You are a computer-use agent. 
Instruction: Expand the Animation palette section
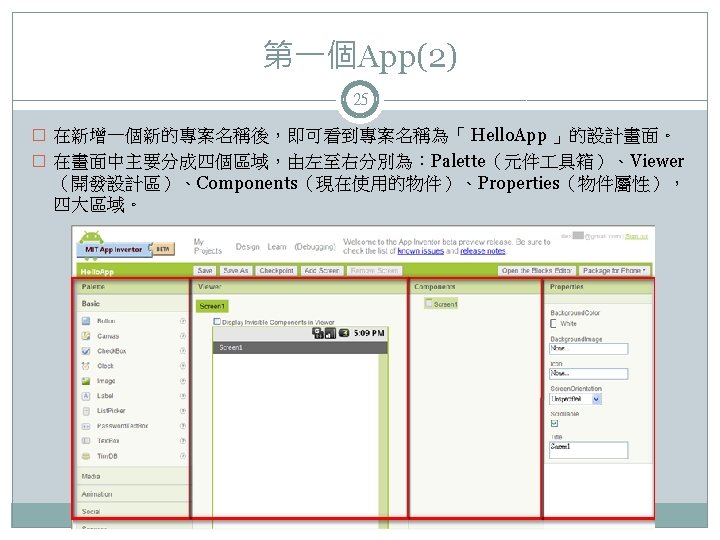pos(132,494)
